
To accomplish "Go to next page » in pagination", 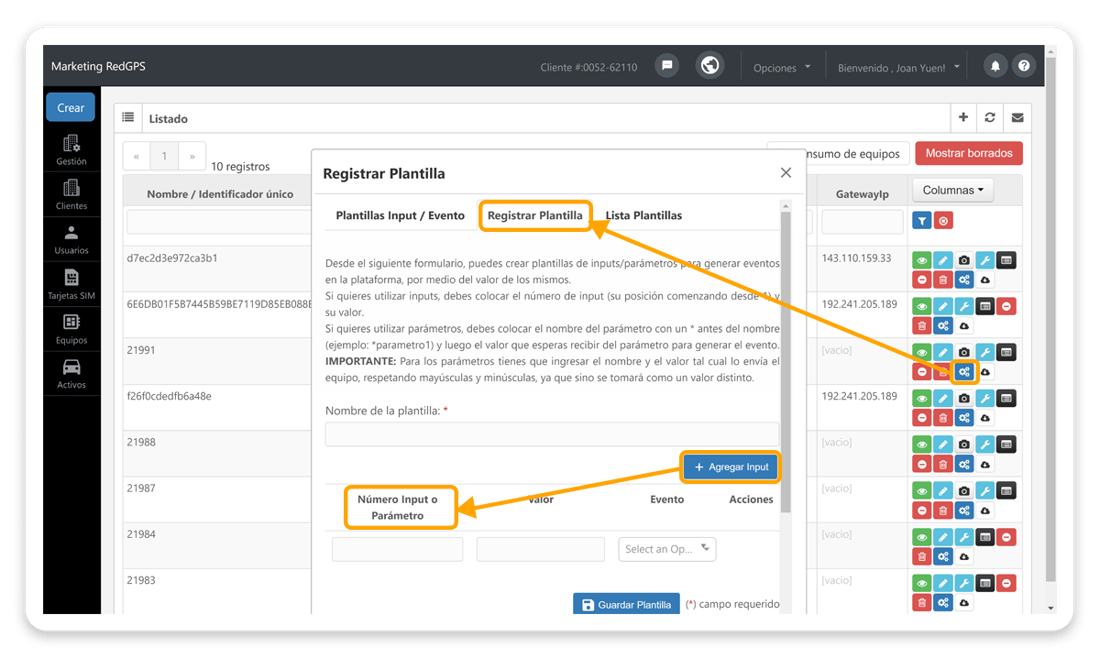I will [192, 156].
